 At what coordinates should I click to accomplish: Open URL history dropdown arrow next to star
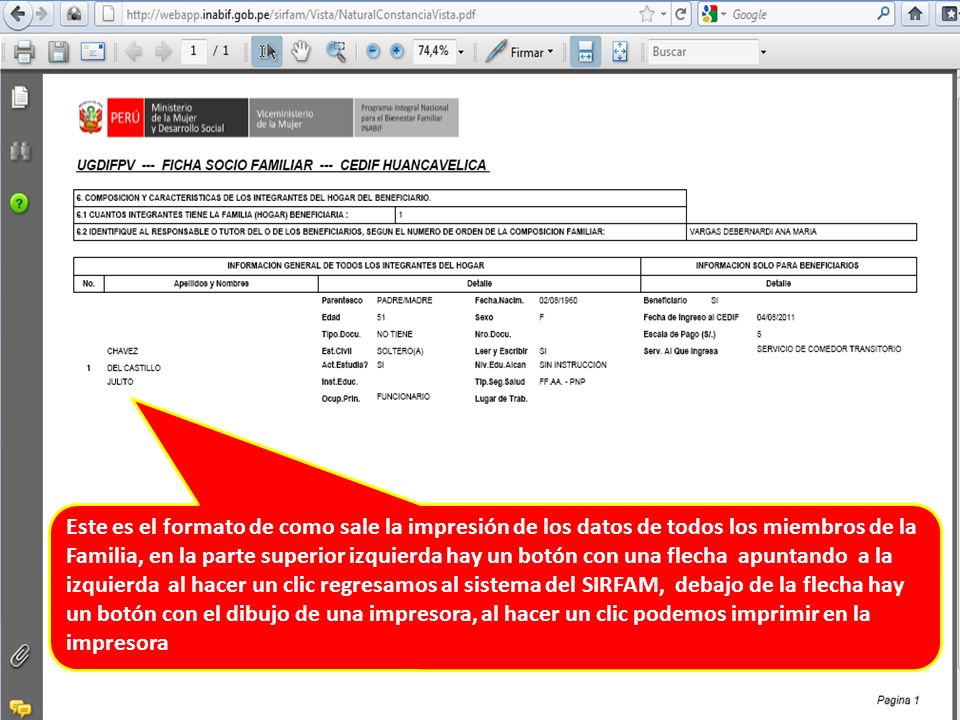click(x=663, y=14)
